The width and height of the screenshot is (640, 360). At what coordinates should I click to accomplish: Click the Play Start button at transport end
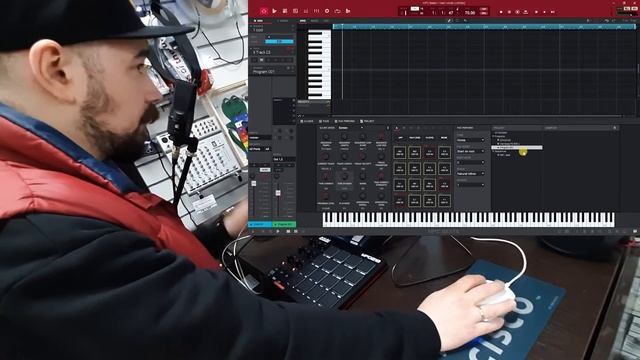553,12
